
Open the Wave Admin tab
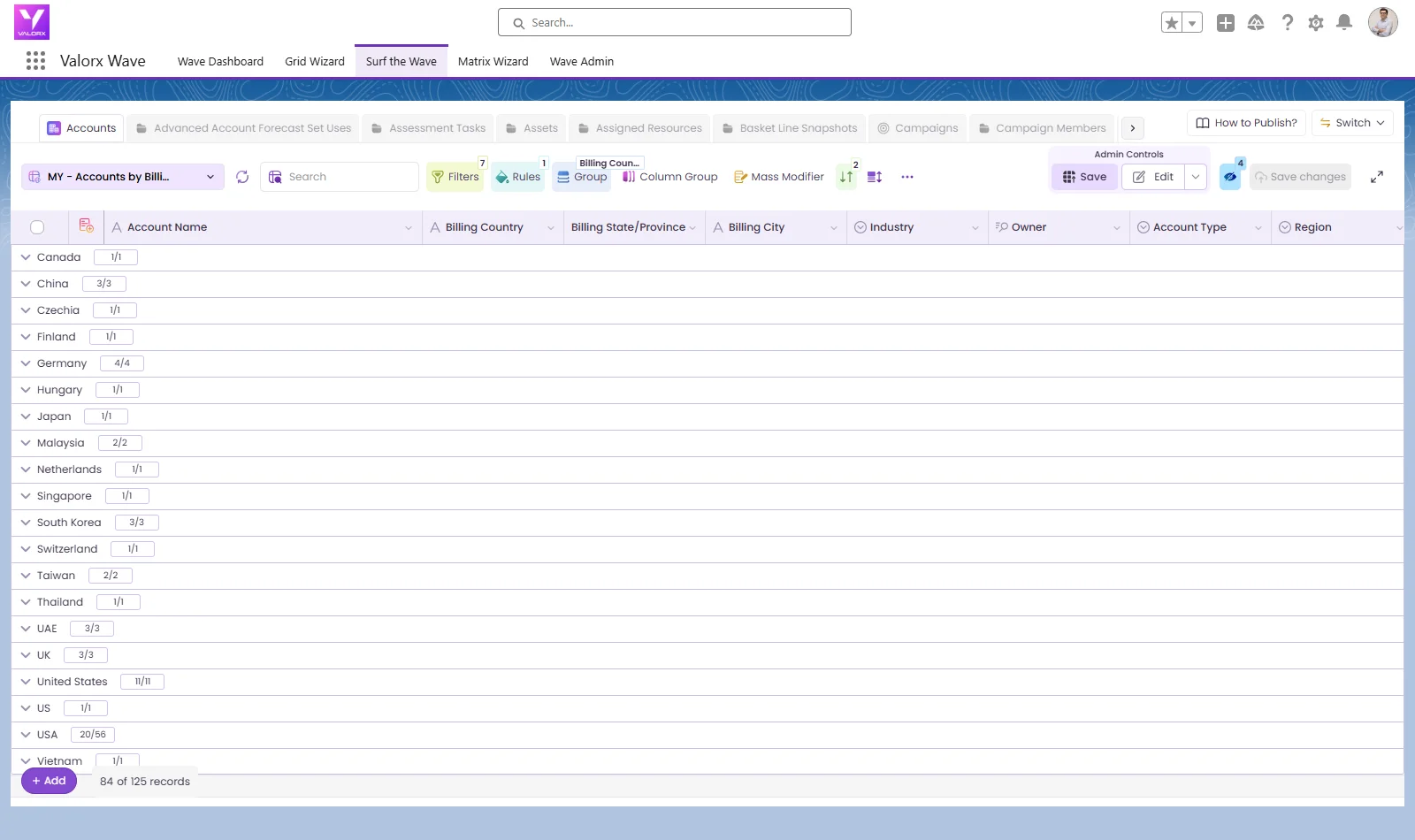tap(582, 61)
